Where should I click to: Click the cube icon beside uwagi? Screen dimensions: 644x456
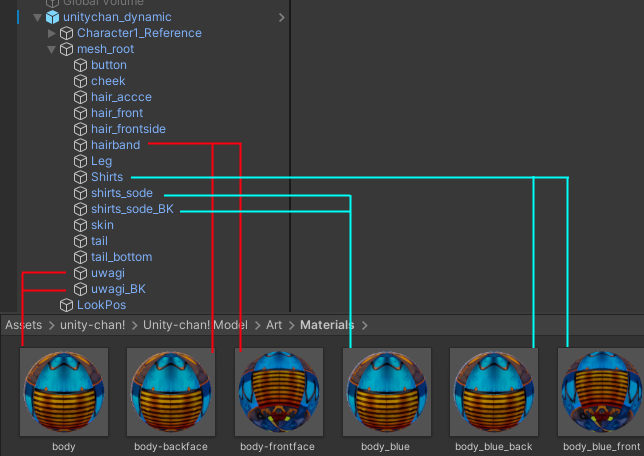point(80,274)
